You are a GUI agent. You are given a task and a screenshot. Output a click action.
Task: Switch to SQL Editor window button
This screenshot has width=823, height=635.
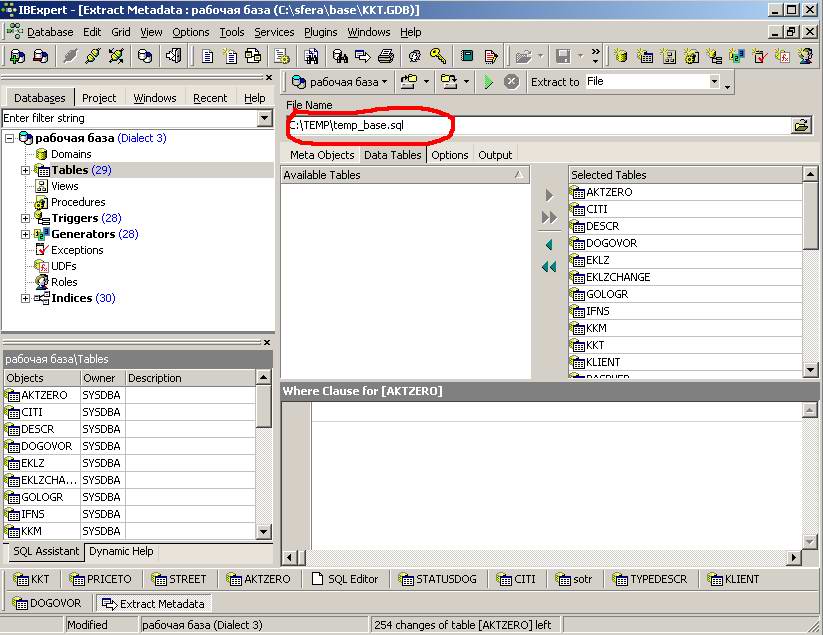click(x=345, y=579)
